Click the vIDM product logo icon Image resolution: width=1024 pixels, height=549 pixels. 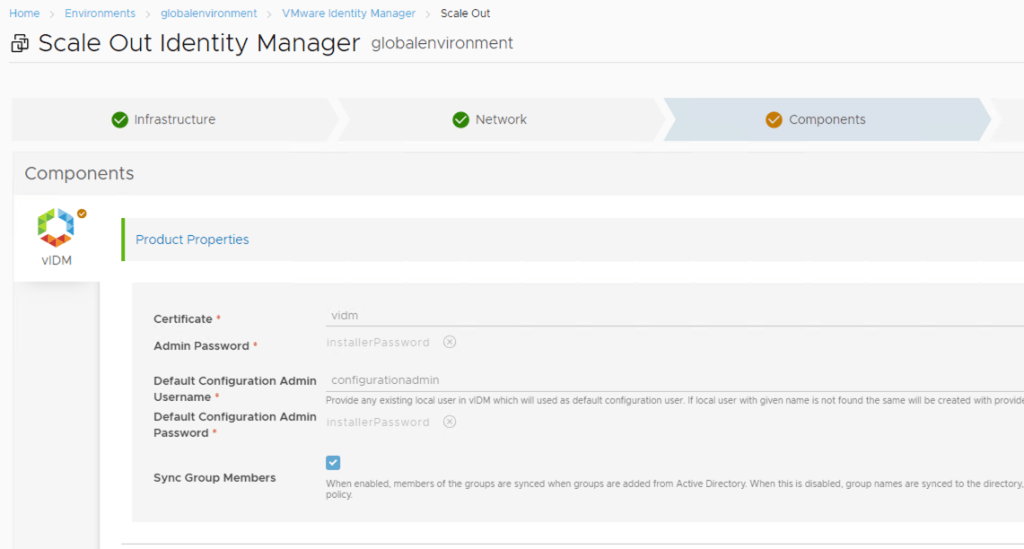point(56,228)
